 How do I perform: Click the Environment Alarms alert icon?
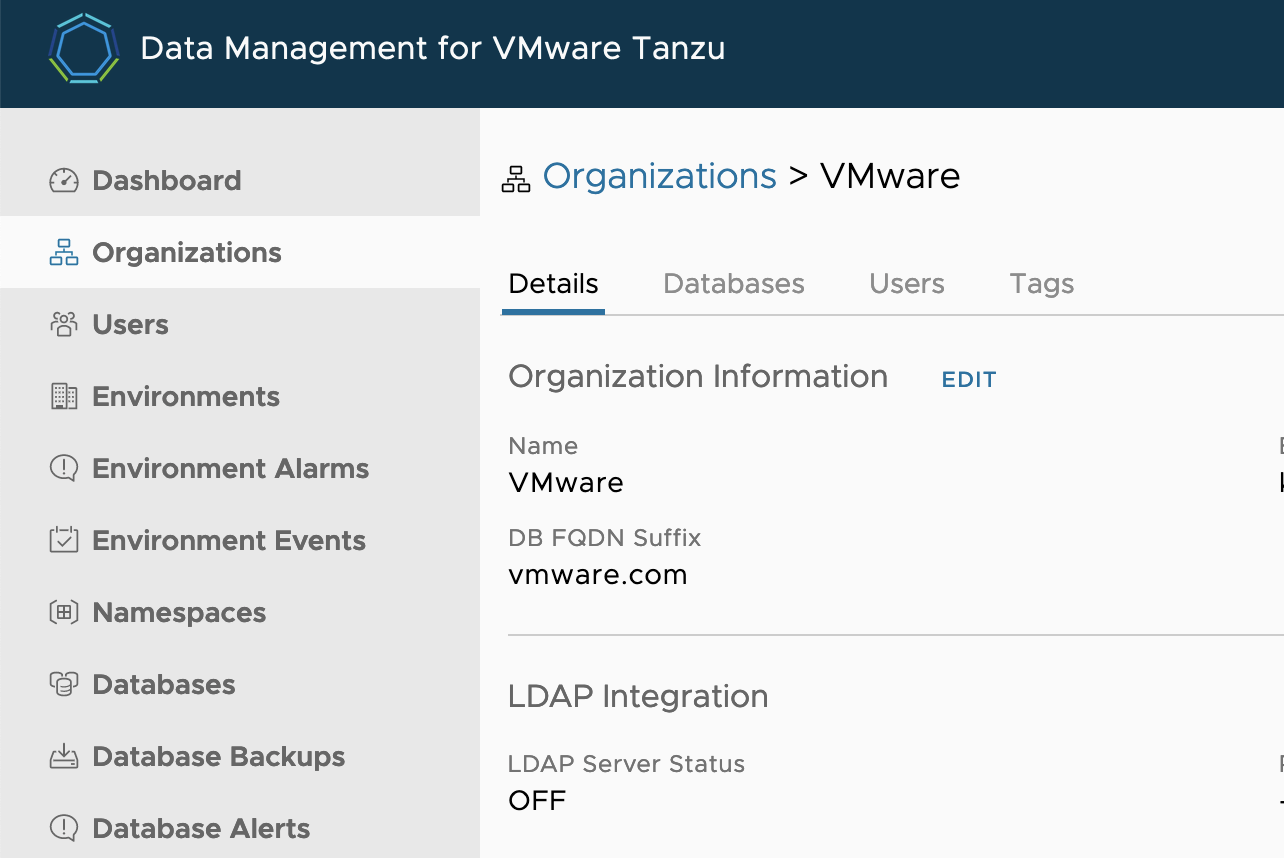[64, 469]
